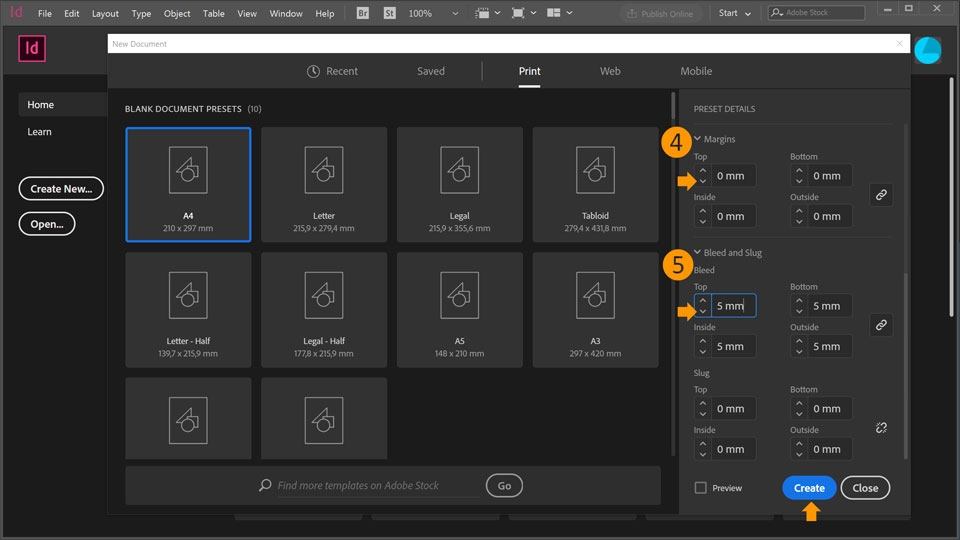Click the InDesign Id logo on the Home screen
Screen dimensions: 960x540
pyautogui.click(x=32, y=48)
